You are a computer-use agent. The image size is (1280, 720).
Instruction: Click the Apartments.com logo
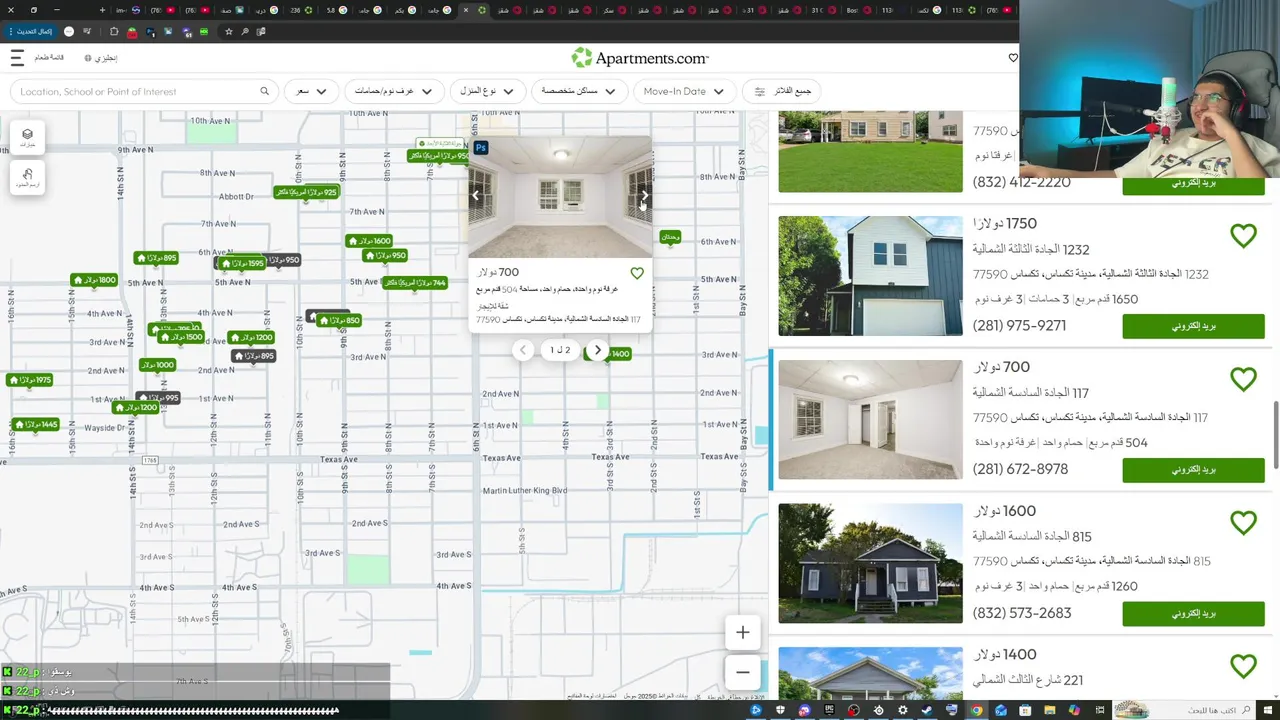640,58
